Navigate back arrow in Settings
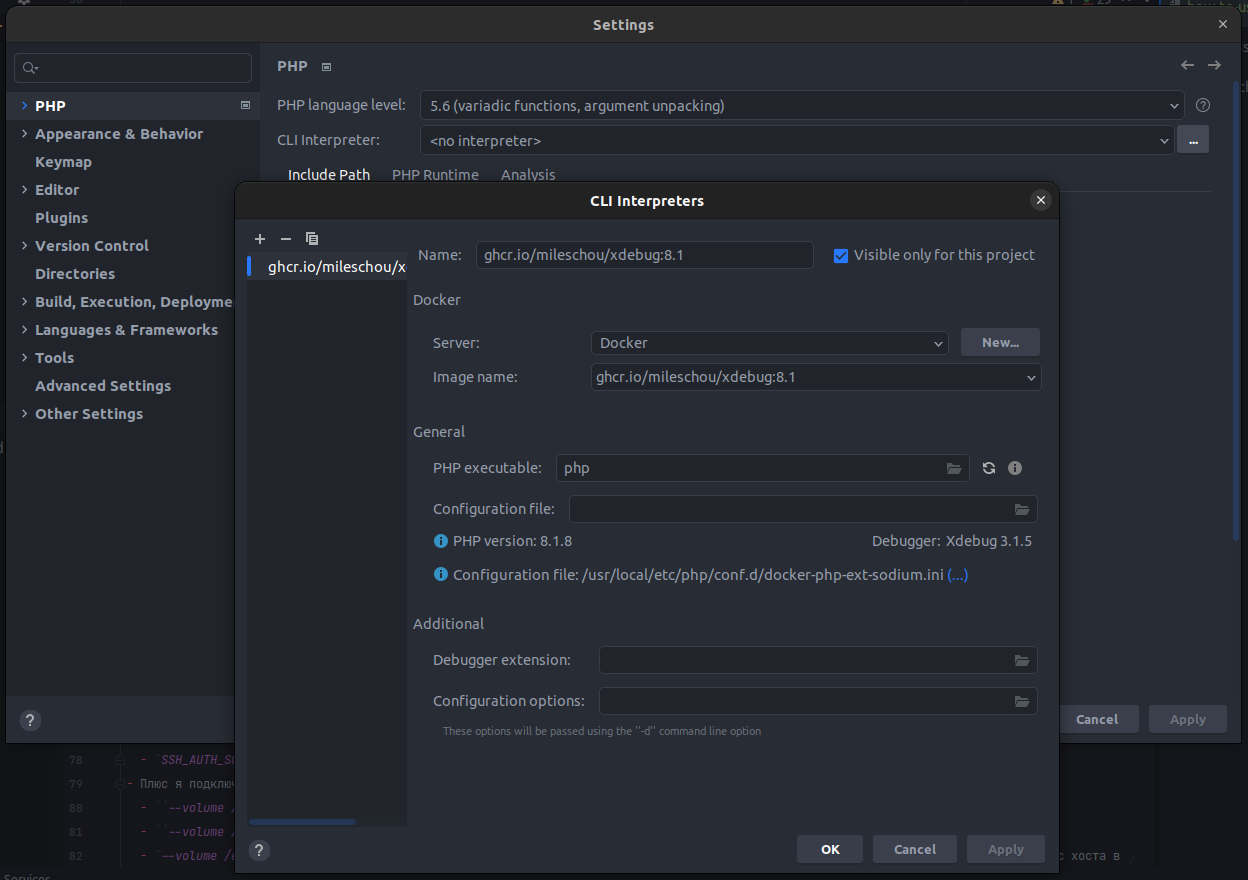 tap(1187, 65)
